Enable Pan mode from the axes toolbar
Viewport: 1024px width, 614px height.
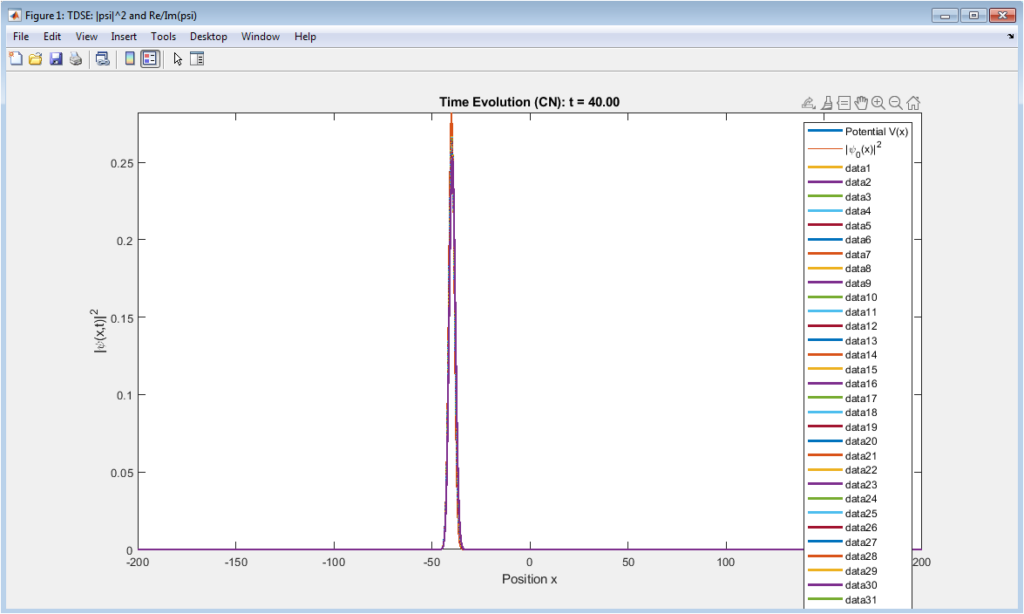pos(861,101)
